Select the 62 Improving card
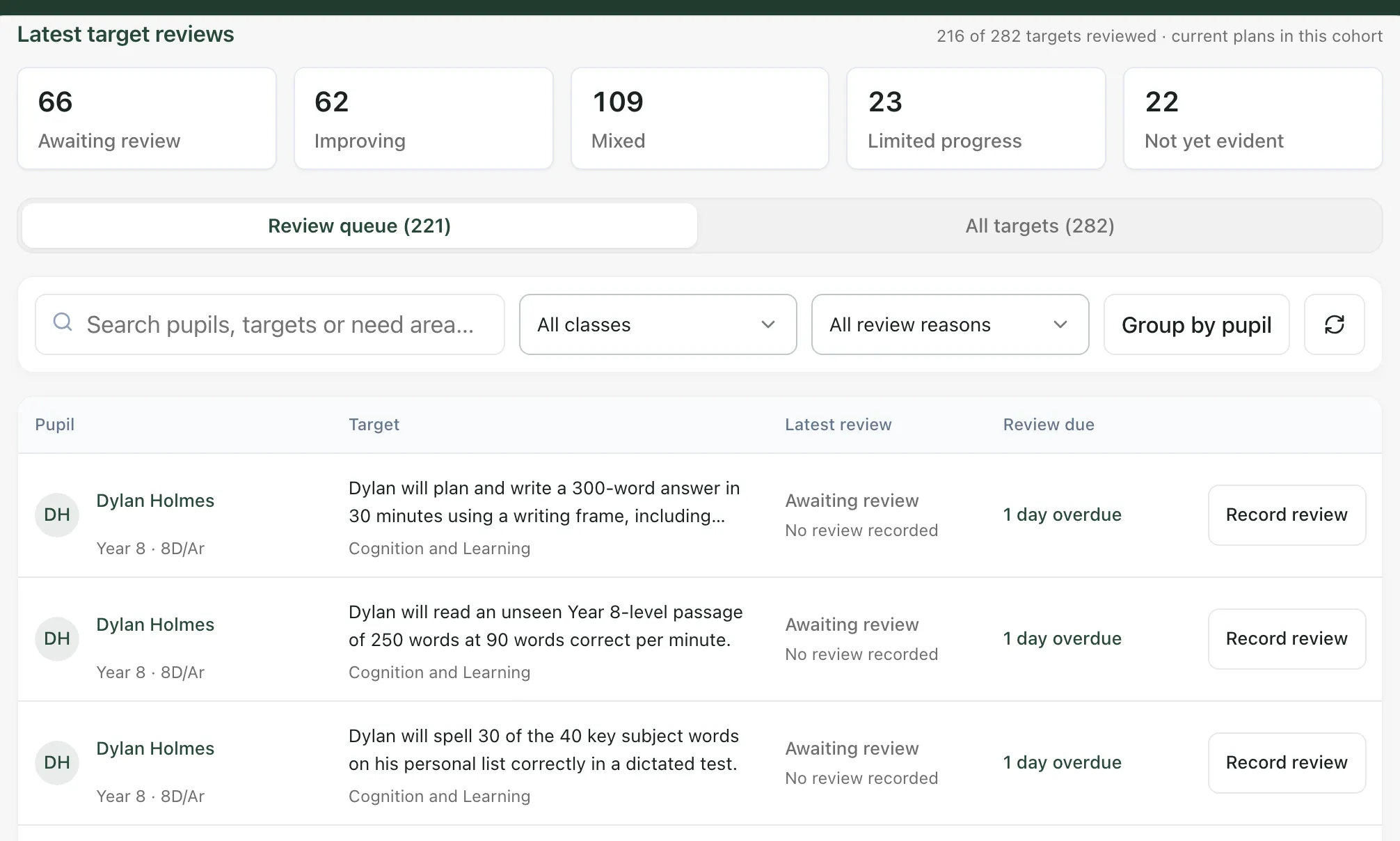The height and width of the screenshot is (841, 1400). click(x=423, y=118)
